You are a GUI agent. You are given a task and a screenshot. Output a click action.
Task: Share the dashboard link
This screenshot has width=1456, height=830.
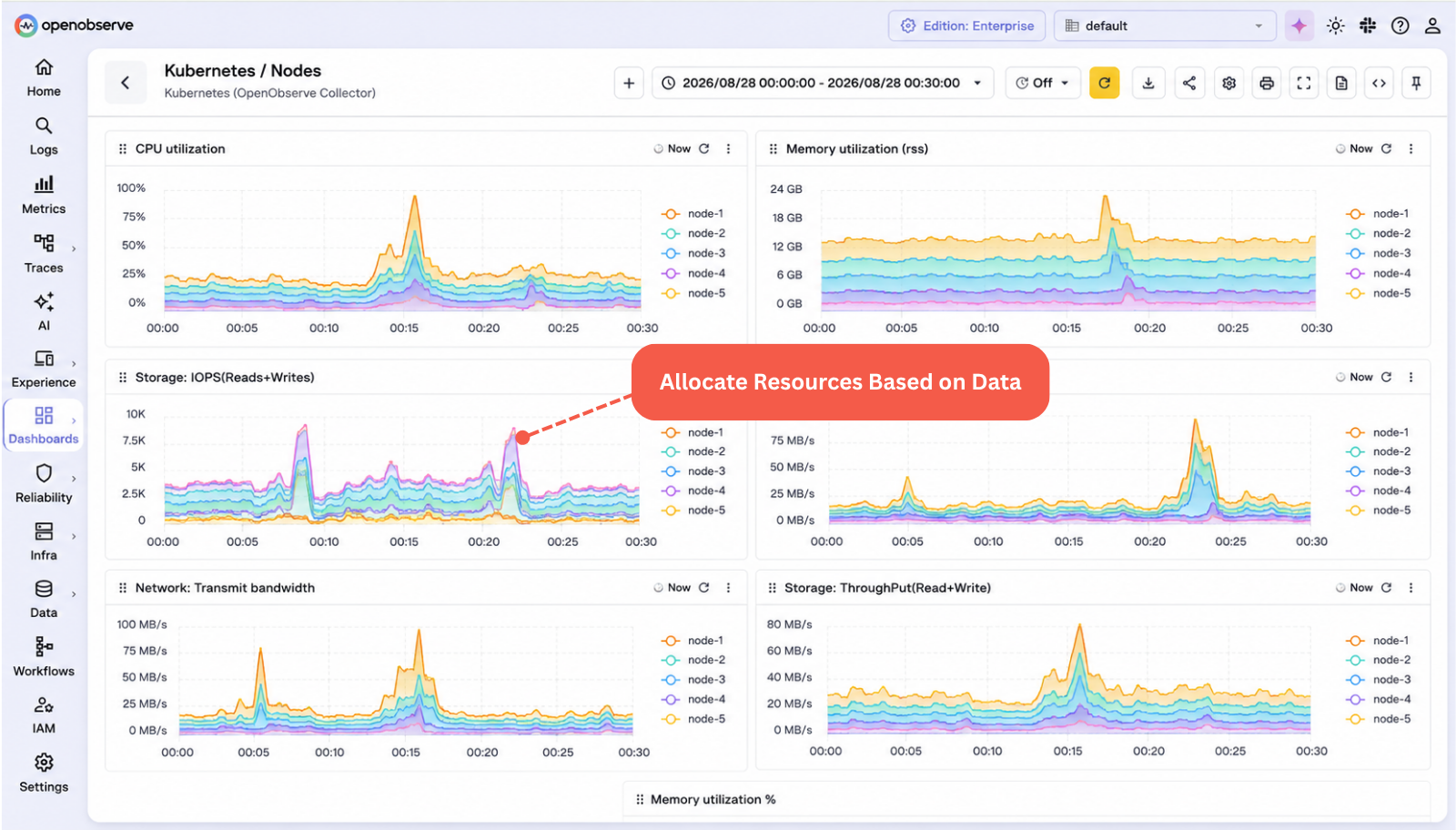(x=1189, y=83)
